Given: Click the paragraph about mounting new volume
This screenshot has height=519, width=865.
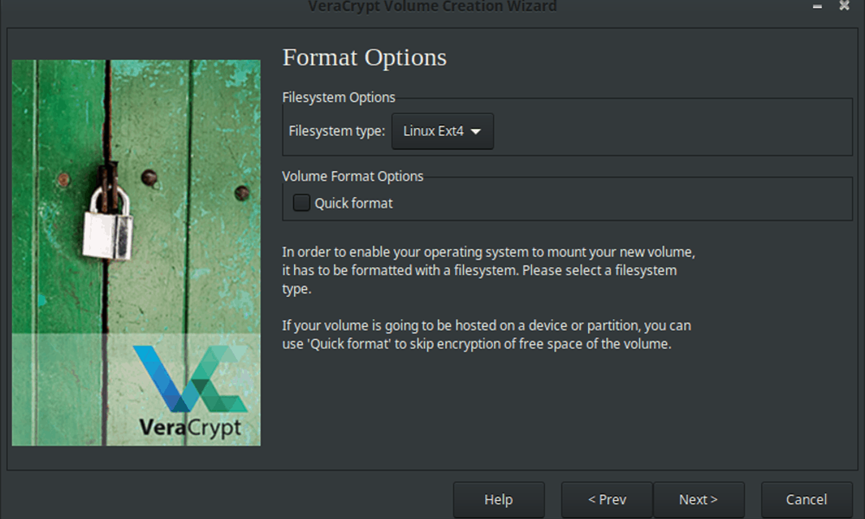Looking at the screenshot, I should pyautogui.click(x=489, y=270).
